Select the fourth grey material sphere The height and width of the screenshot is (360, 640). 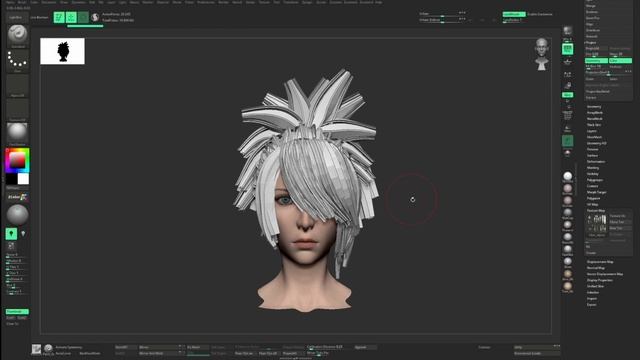[x=567, y=213]
